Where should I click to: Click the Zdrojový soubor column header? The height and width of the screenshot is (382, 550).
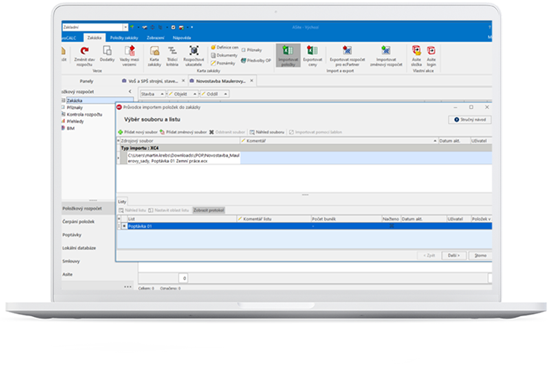[x=179, y=141]
